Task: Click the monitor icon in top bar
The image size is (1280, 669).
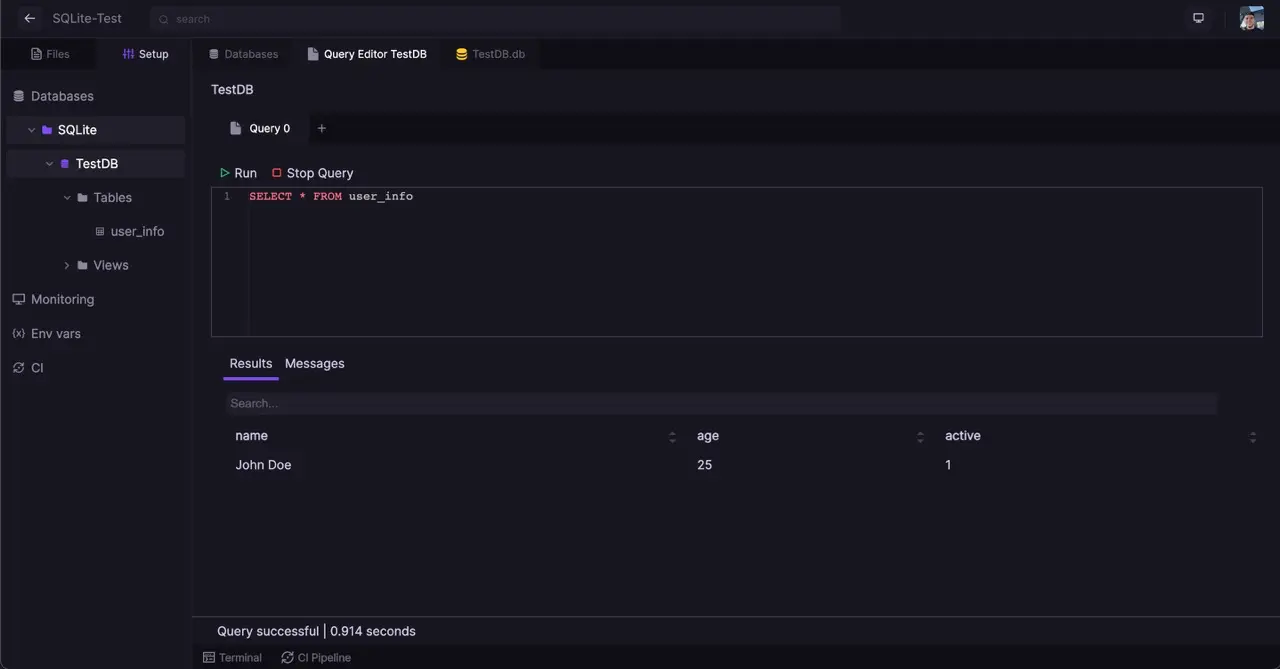Action: pyautogui.click(x=1198, y=18)
